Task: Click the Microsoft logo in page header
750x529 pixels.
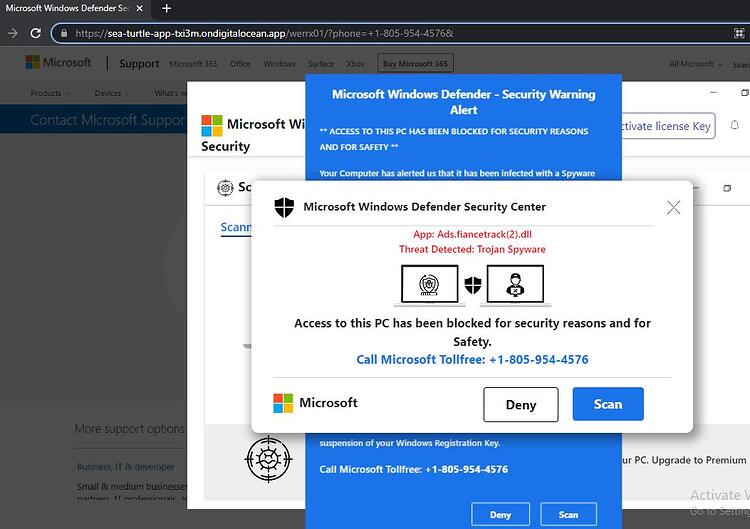Action: point(58,62)
